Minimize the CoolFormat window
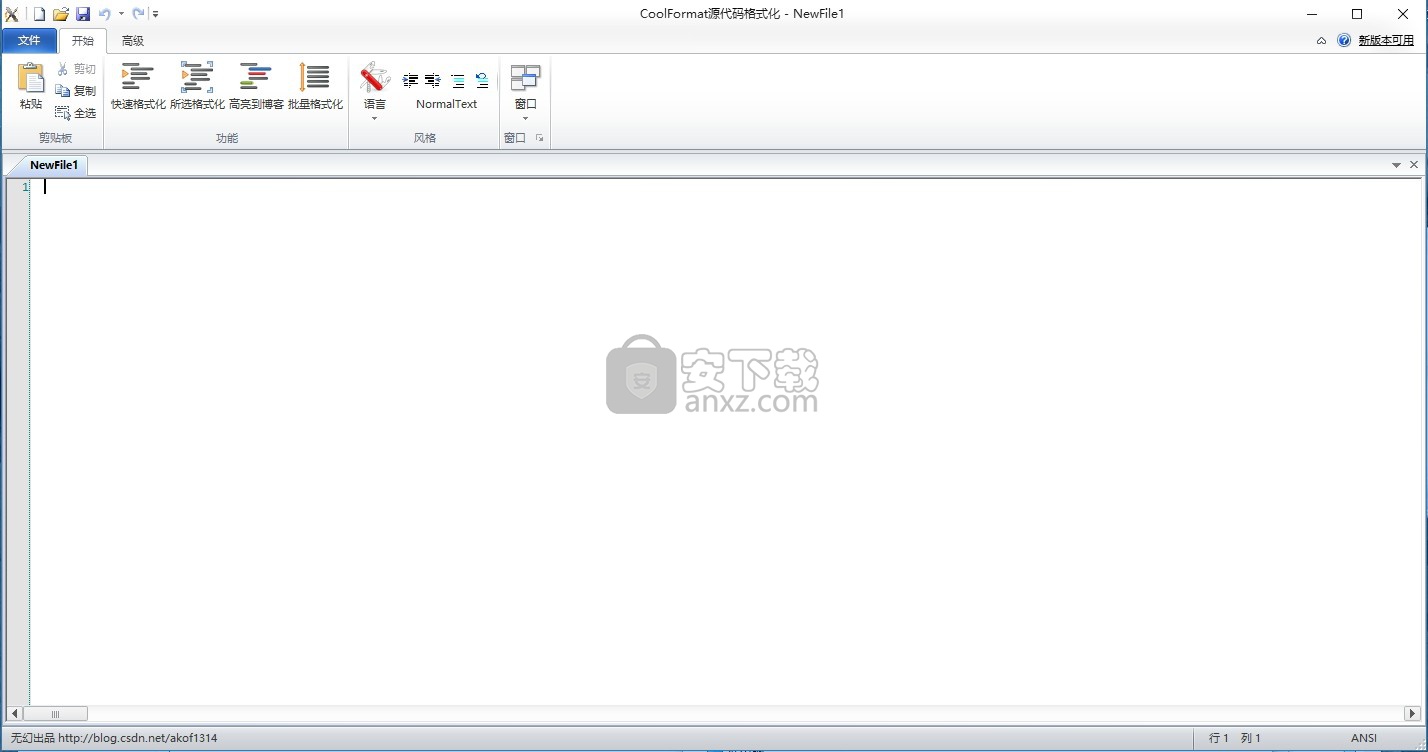This screenshot has height=752, width=1428. click(x=1311, y=14)
